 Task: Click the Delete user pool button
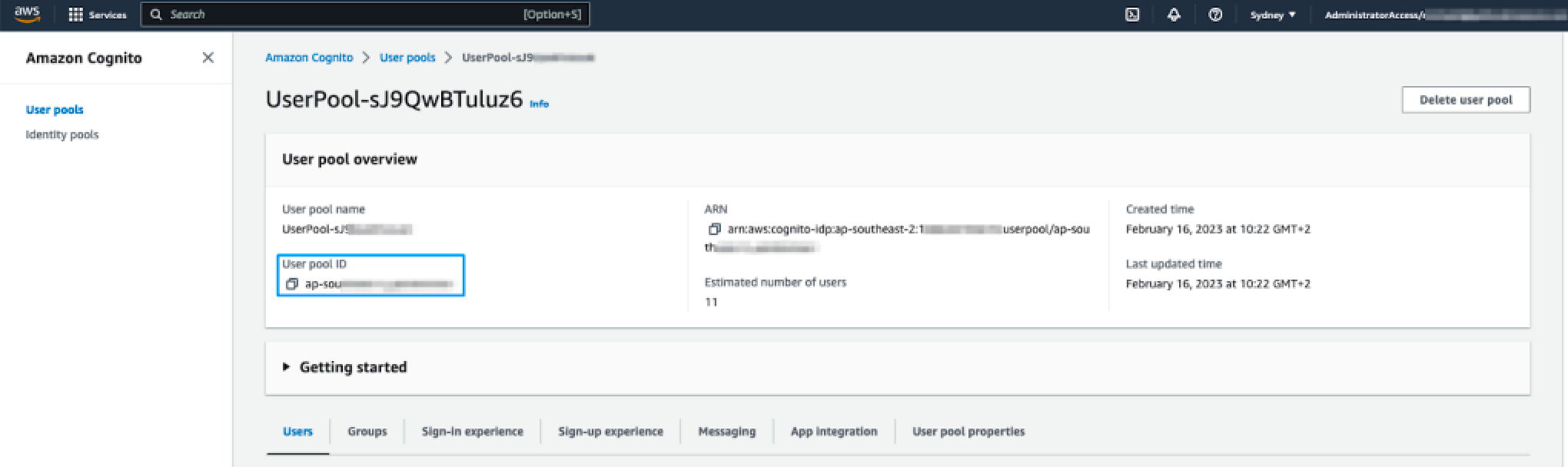(1465, 100)
